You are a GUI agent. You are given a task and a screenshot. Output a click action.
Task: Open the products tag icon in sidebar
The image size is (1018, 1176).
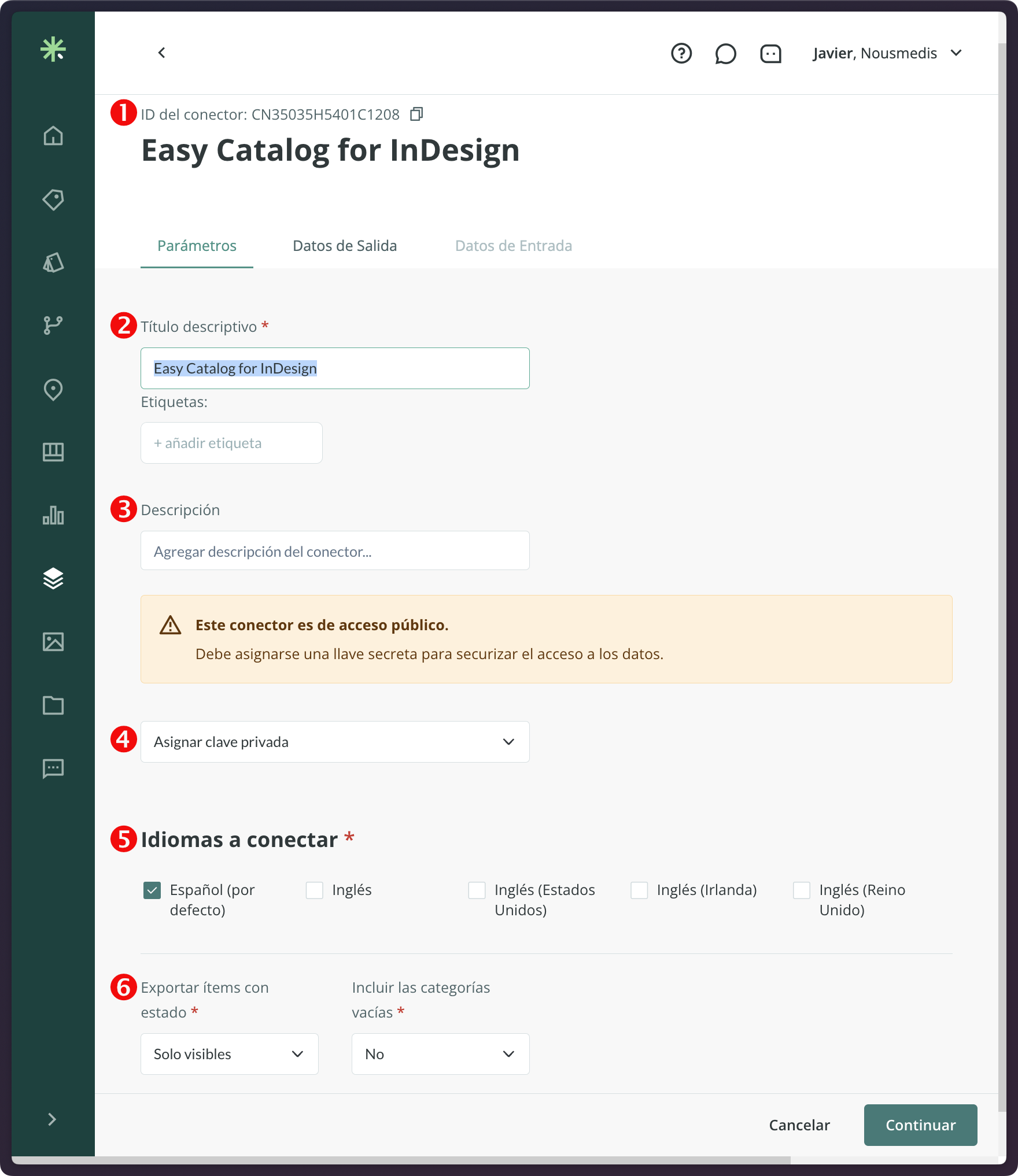[x=53, y=199]
